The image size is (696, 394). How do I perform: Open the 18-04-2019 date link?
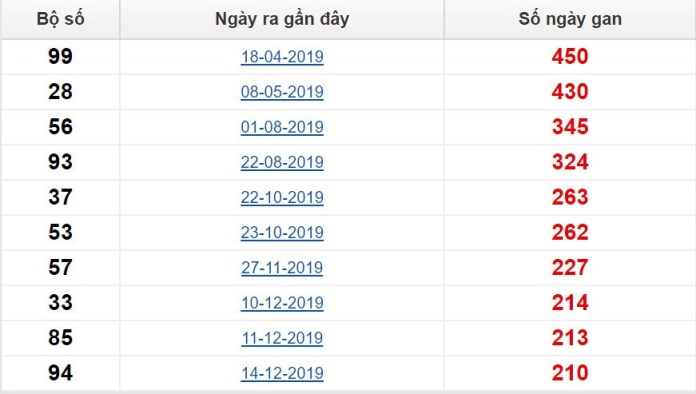click(x=282, y=57)
